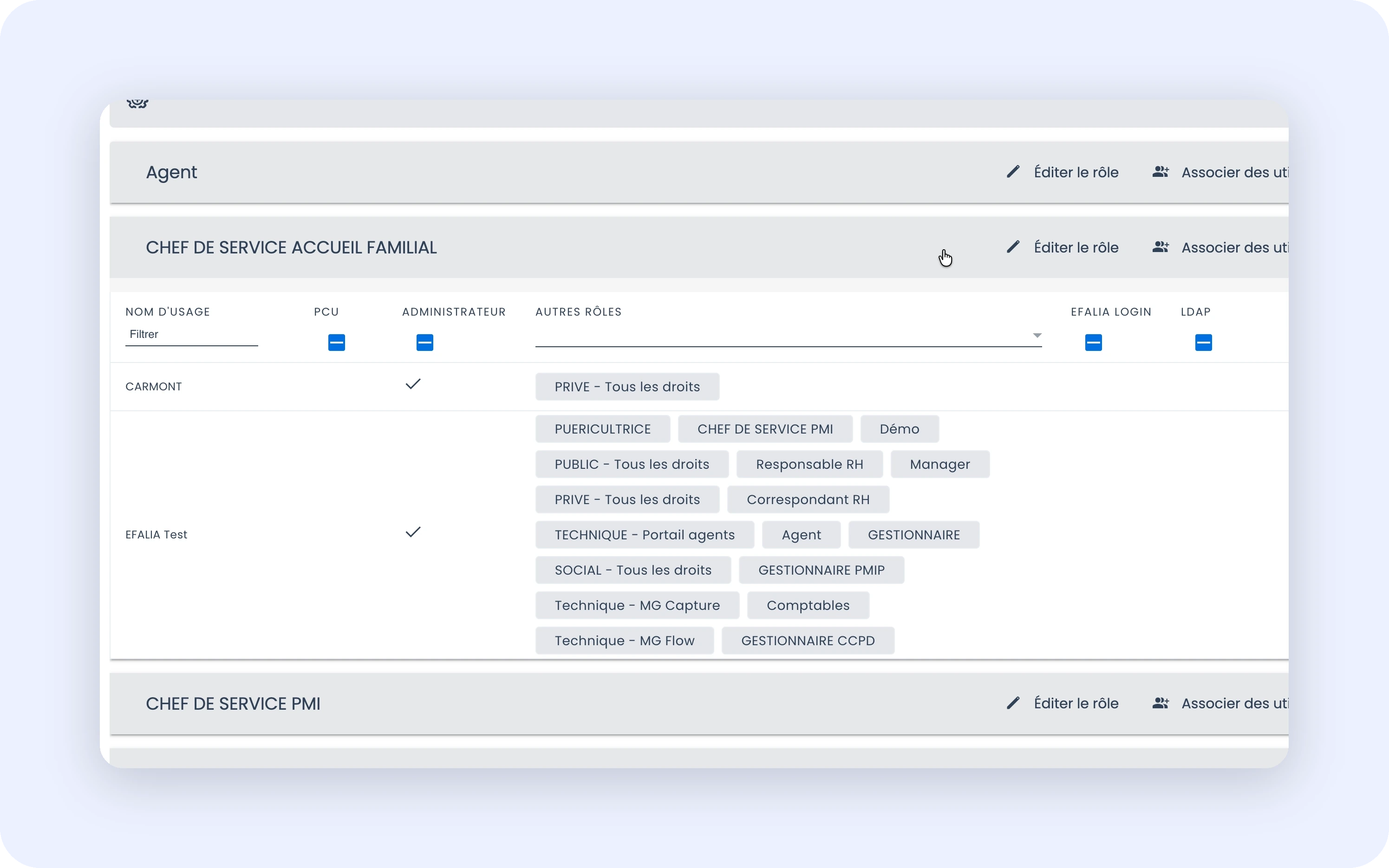
Task: Click the Correspondant RH role chip
Action: (x=808, y=499)
